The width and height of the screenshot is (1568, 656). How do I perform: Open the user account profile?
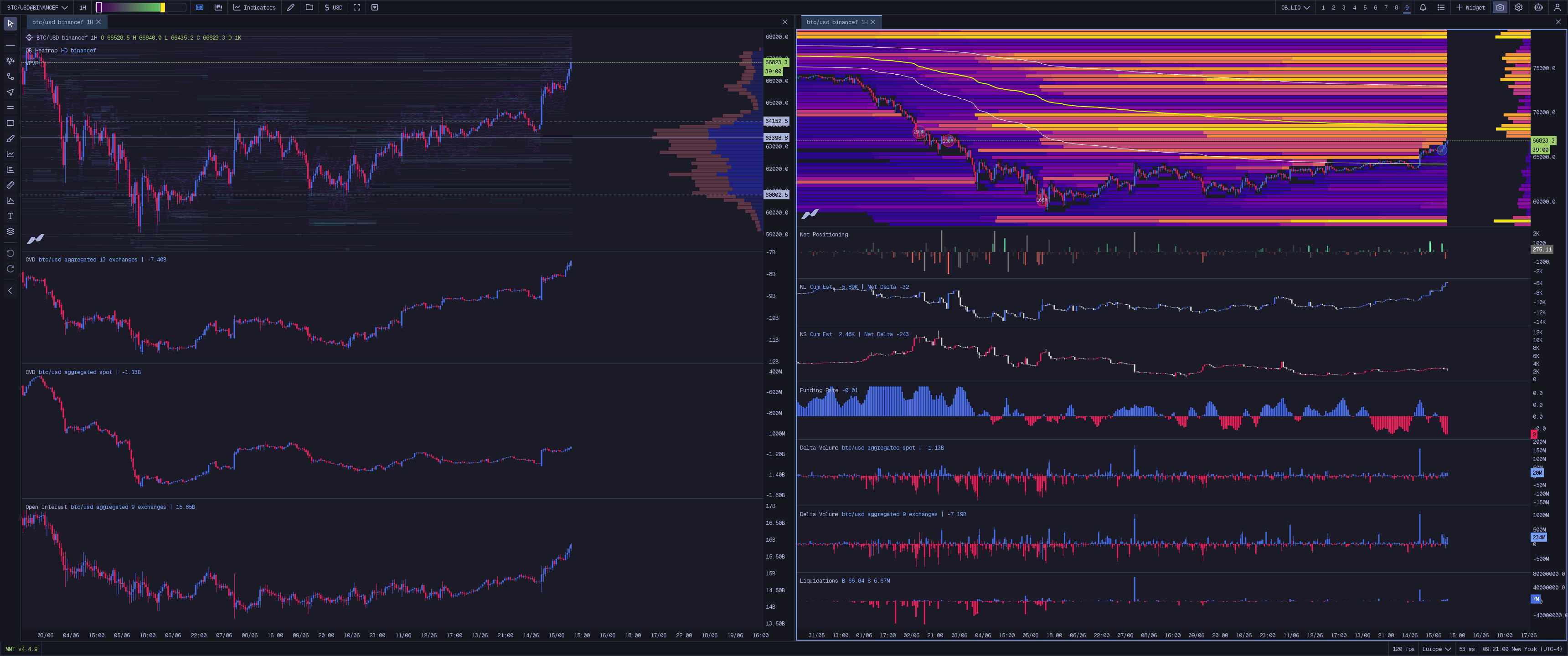(1558, 7)
